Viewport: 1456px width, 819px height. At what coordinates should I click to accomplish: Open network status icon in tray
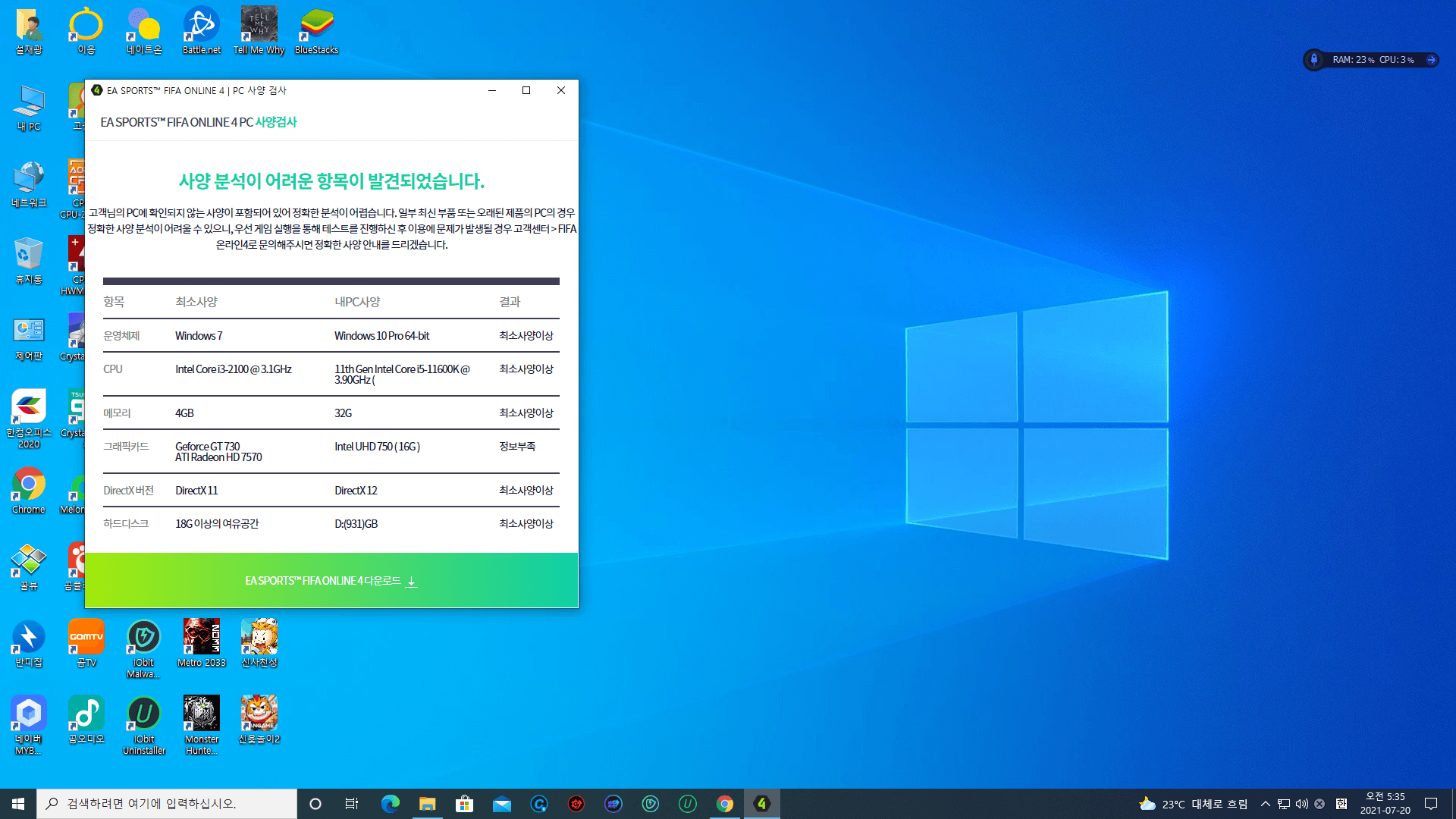coord(1284,804)
